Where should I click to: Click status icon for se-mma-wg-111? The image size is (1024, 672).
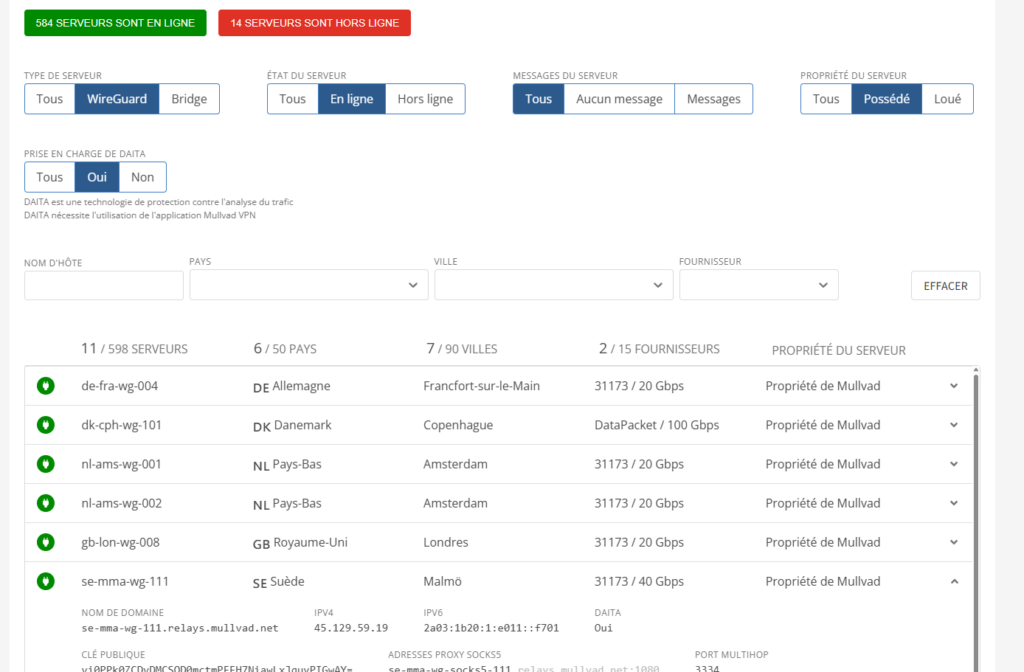[45, 581]
